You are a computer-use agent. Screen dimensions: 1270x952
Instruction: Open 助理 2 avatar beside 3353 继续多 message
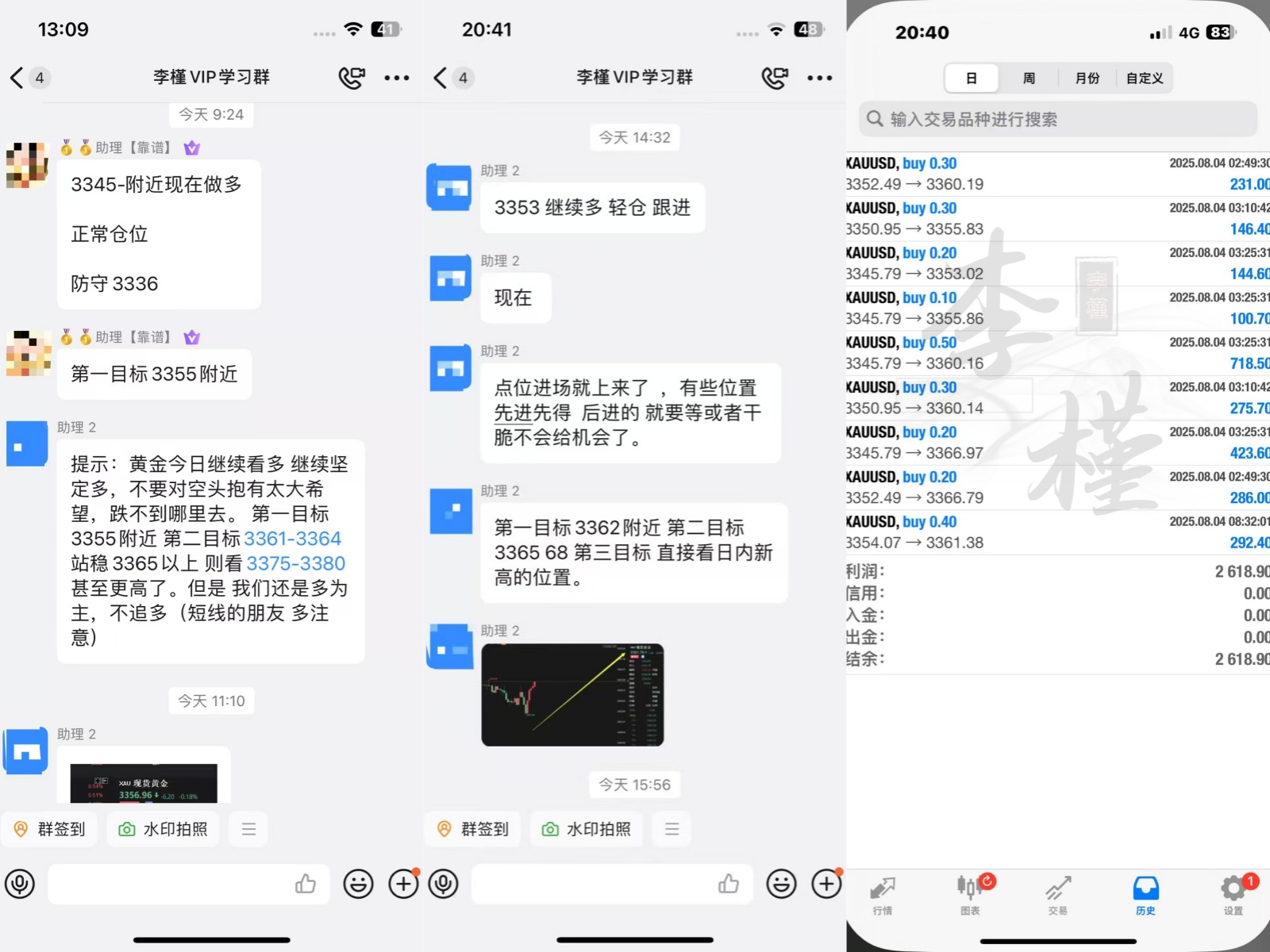[x=450, y=187]
